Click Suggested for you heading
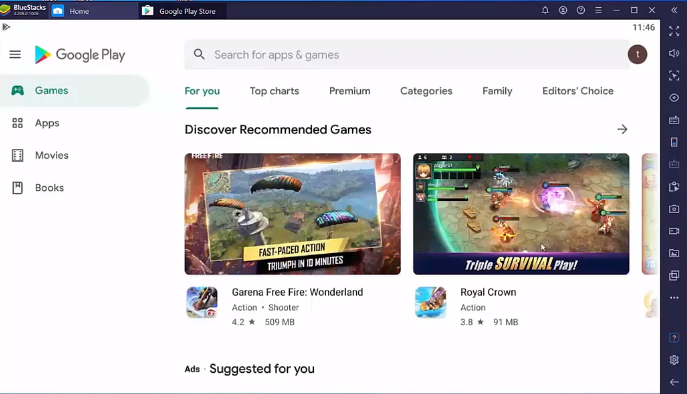Viewport: 687px width, 394px height. tap(262, 369)
